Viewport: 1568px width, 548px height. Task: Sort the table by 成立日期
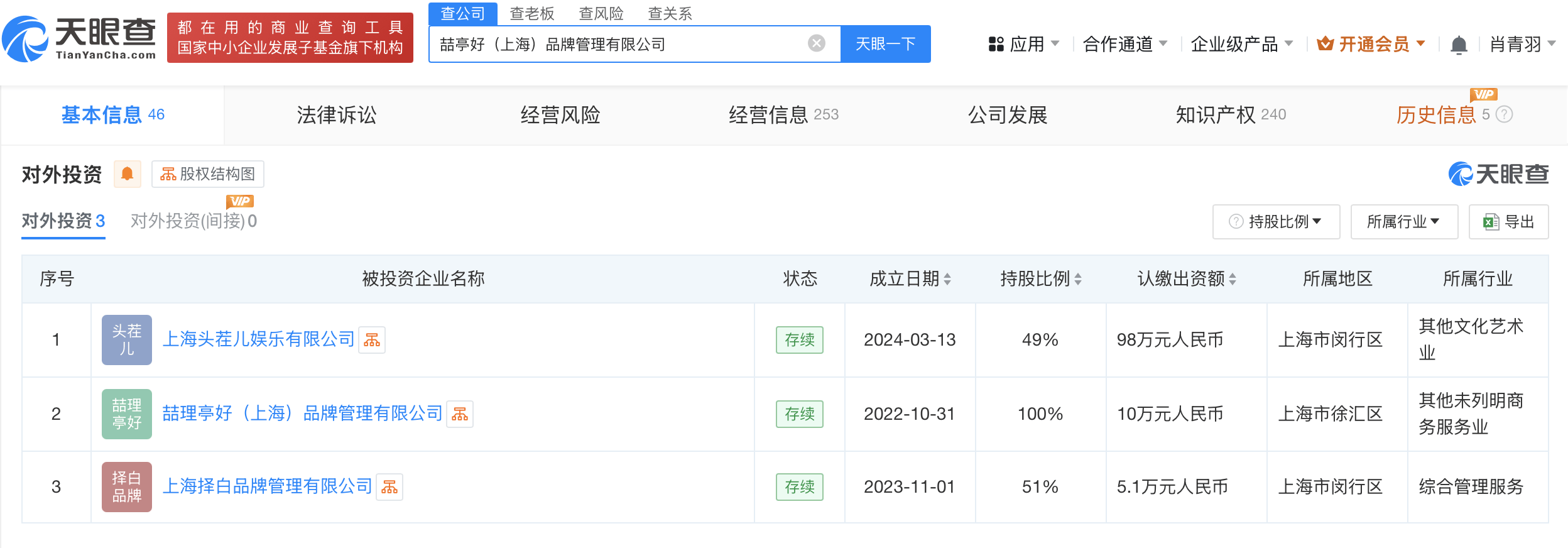pos(947,279)
